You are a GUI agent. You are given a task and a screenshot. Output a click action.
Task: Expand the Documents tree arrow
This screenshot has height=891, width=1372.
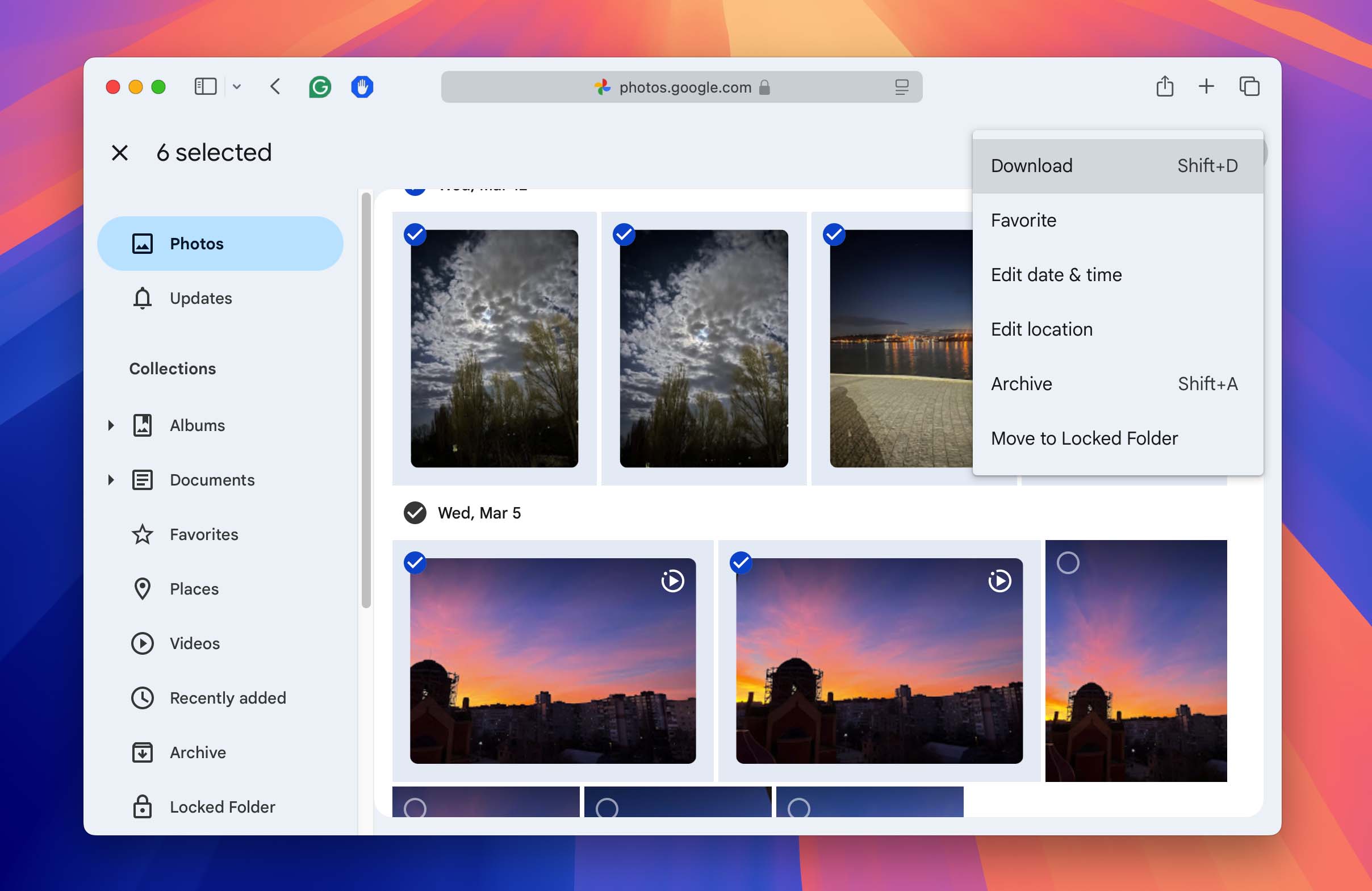pyautogui.click(x=111, y=479)
